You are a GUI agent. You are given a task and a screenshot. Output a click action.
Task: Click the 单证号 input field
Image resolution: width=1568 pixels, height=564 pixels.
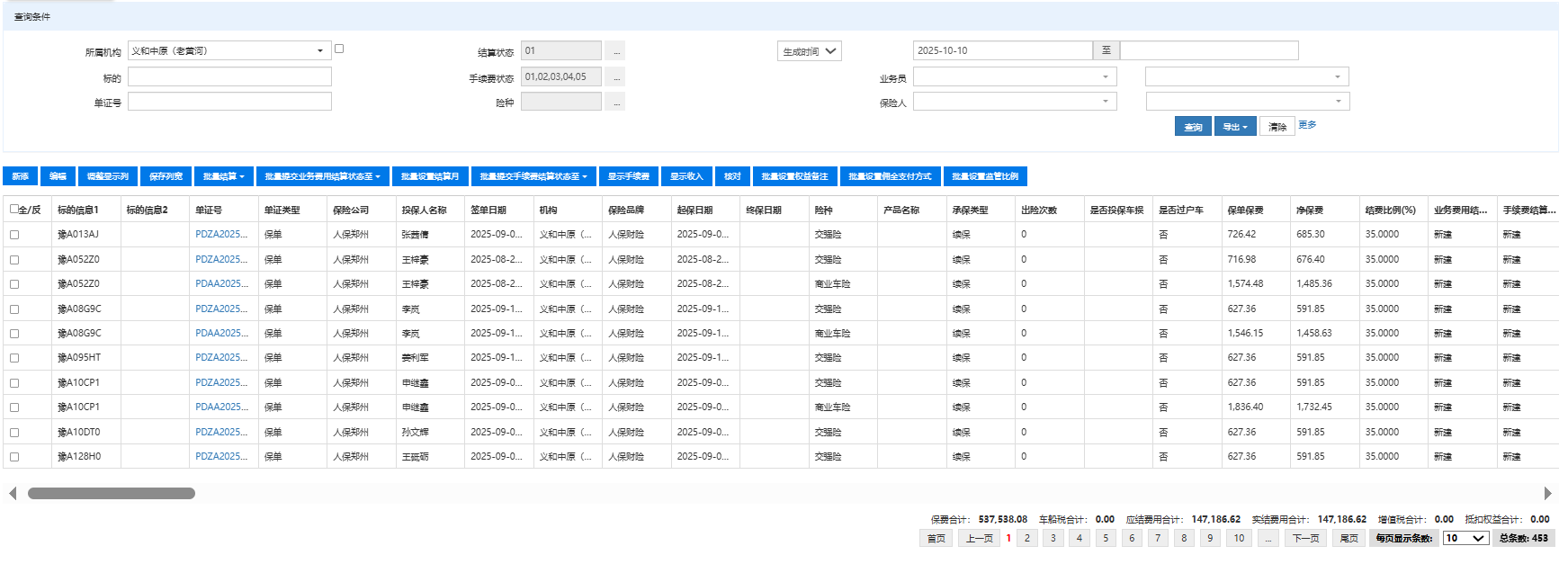pyautogui.click(x=229, y=102)
